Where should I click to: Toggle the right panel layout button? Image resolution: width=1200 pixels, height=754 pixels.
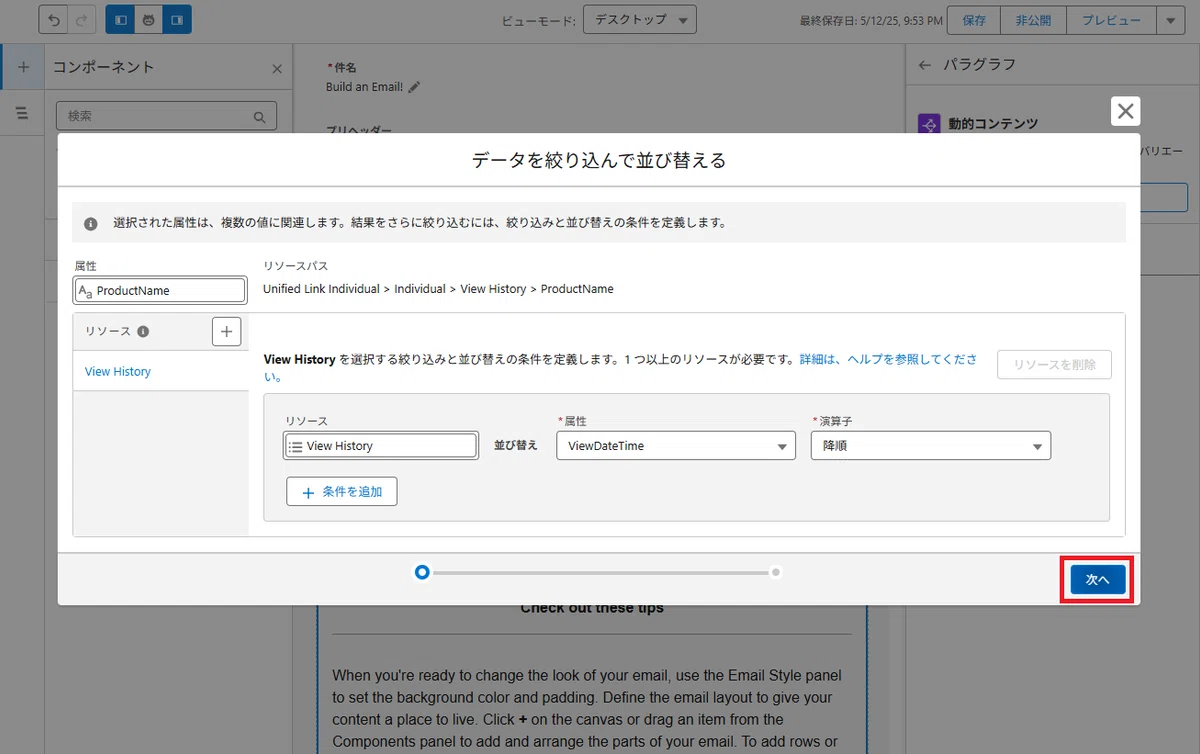coord(177,19)
